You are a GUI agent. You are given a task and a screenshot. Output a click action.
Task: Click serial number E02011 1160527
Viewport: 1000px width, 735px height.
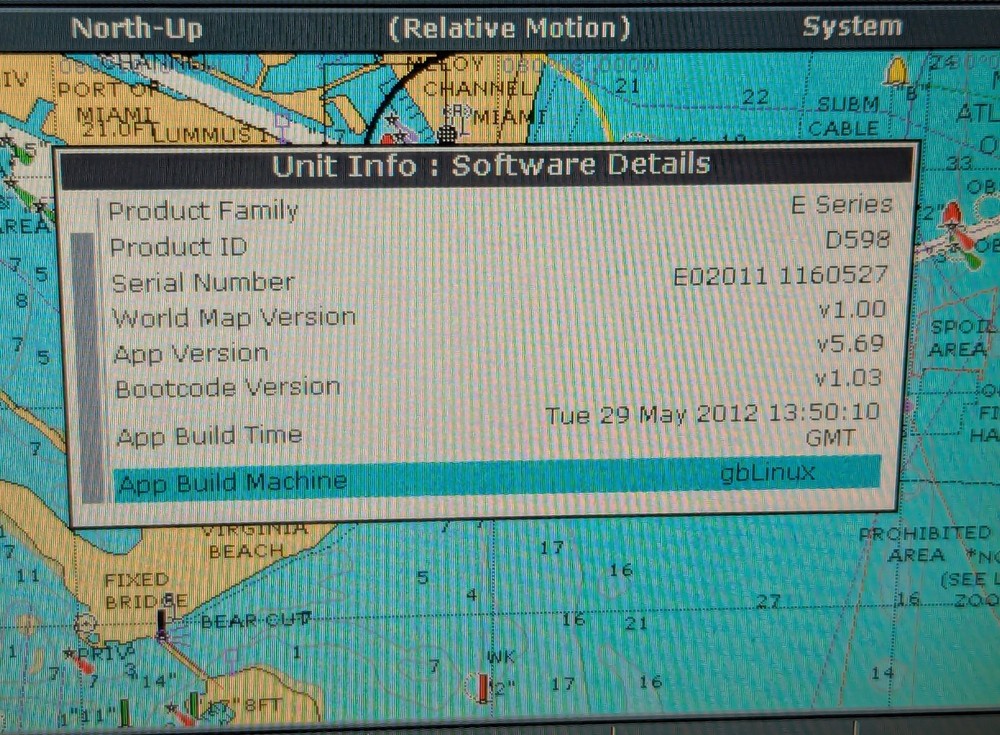point(780,276)
